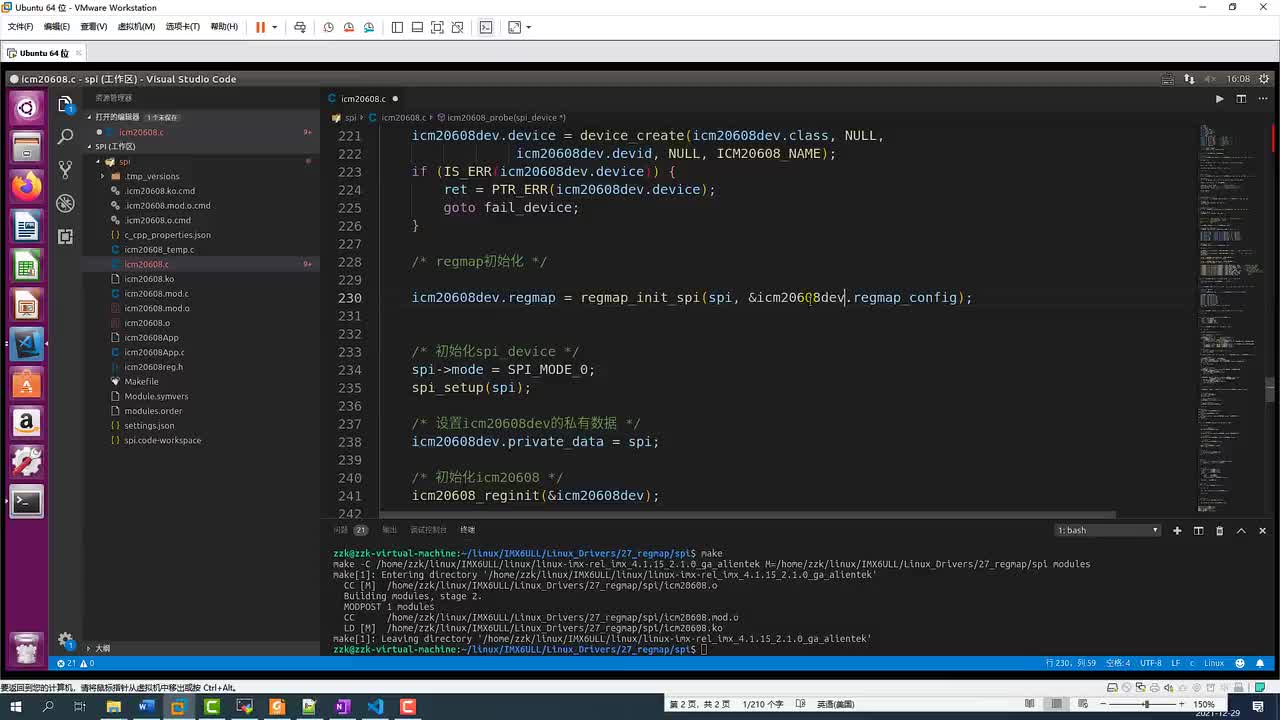The image size is (1280, 720).
Task: Open VMware VM menu
Action: [136, 27]
